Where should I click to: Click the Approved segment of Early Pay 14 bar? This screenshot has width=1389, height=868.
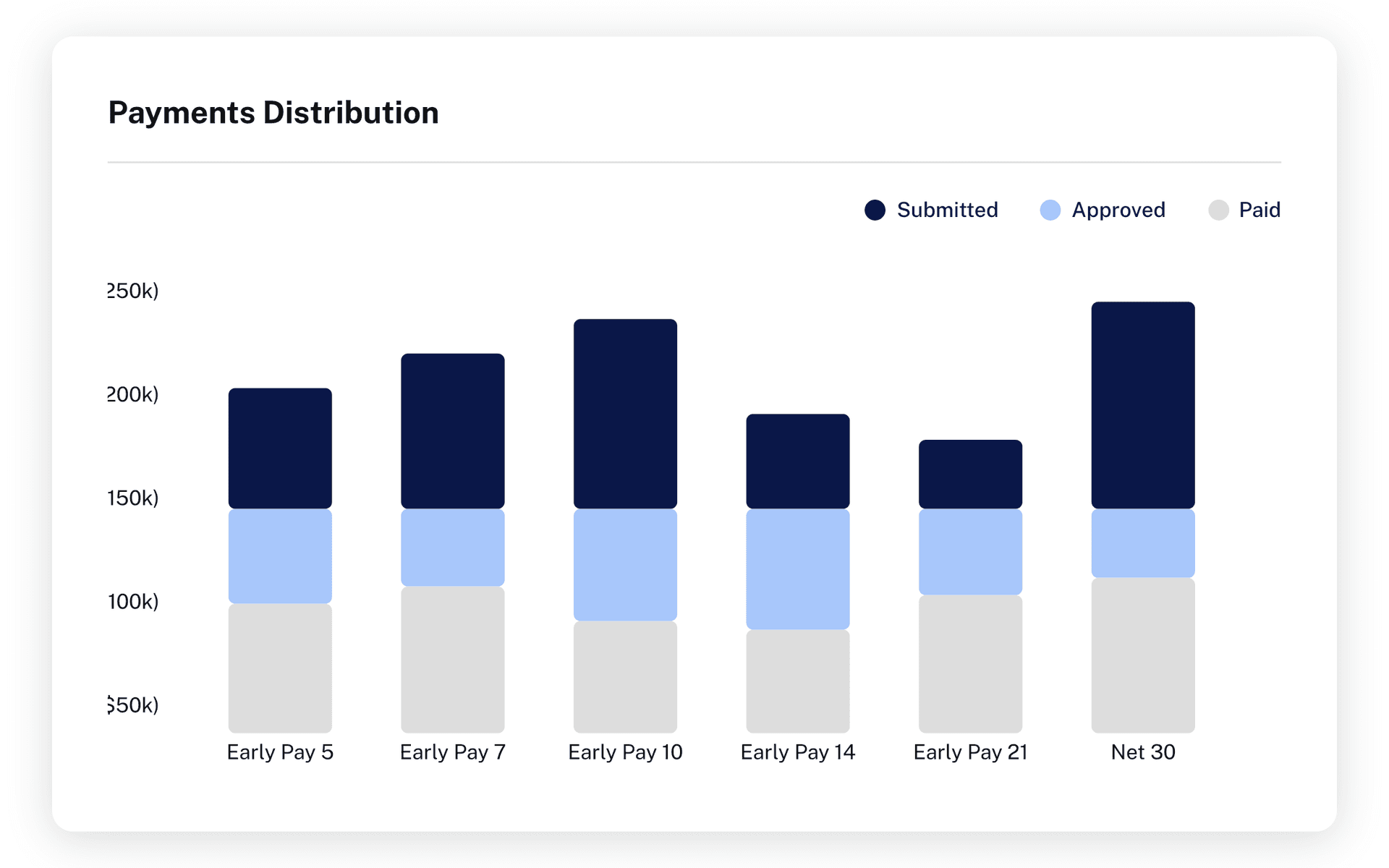pos(798,568)
